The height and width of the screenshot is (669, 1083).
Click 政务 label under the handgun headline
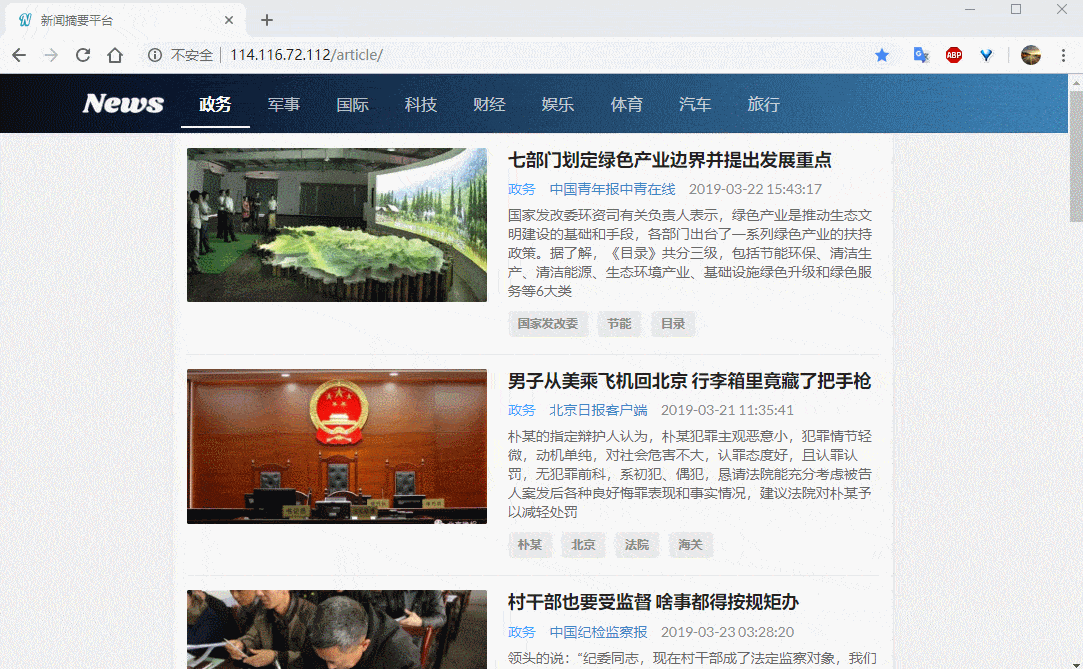click(x=521, y=410)
